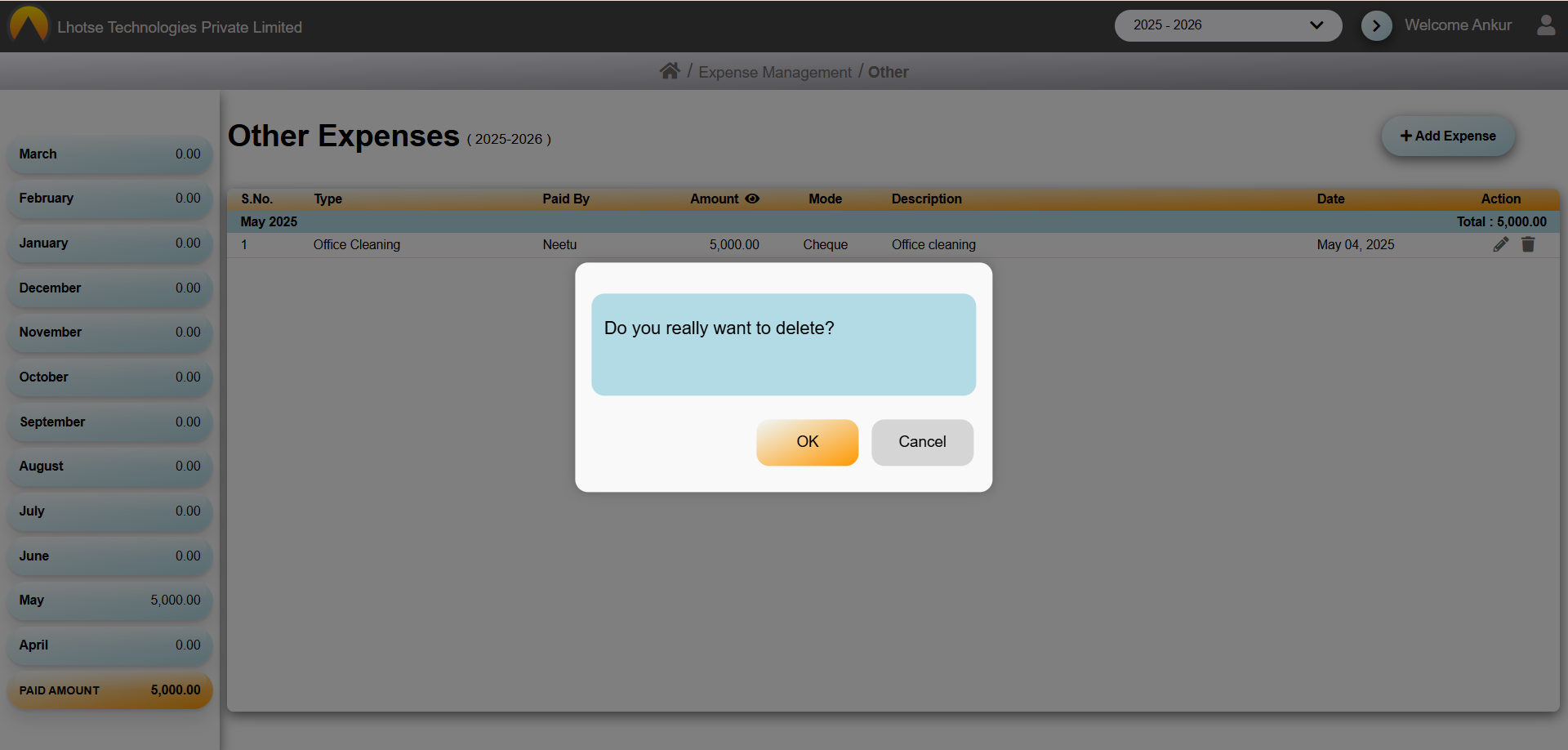Click the Lhotse company logo
This screenshot has width=1568, height=750.
click(29, 25)
